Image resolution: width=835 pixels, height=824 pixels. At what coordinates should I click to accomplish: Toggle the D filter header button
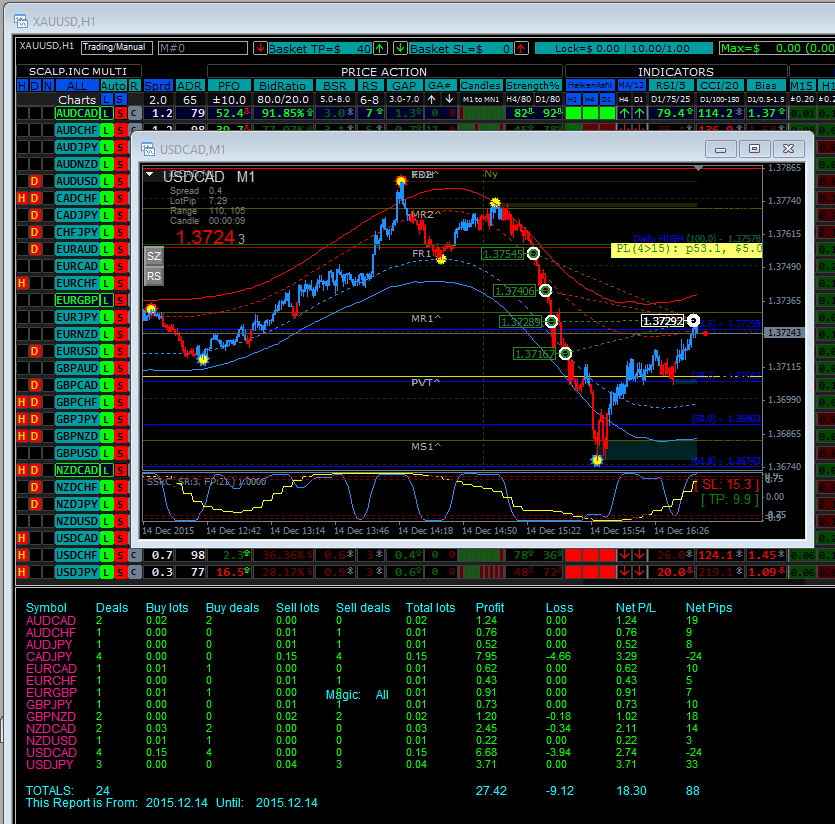(x=35, y=86)
